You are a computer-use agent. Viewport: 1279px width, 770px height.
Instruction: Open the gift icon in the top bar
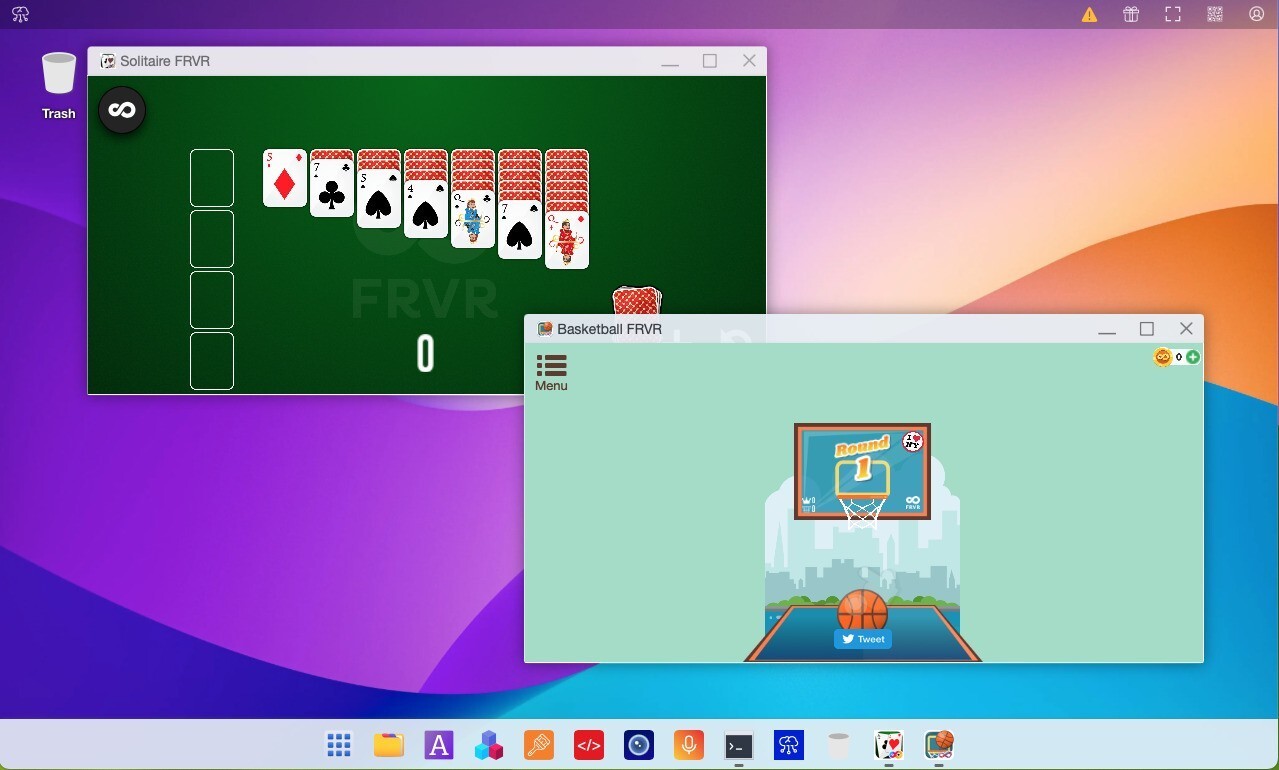tap(1130, 14)
